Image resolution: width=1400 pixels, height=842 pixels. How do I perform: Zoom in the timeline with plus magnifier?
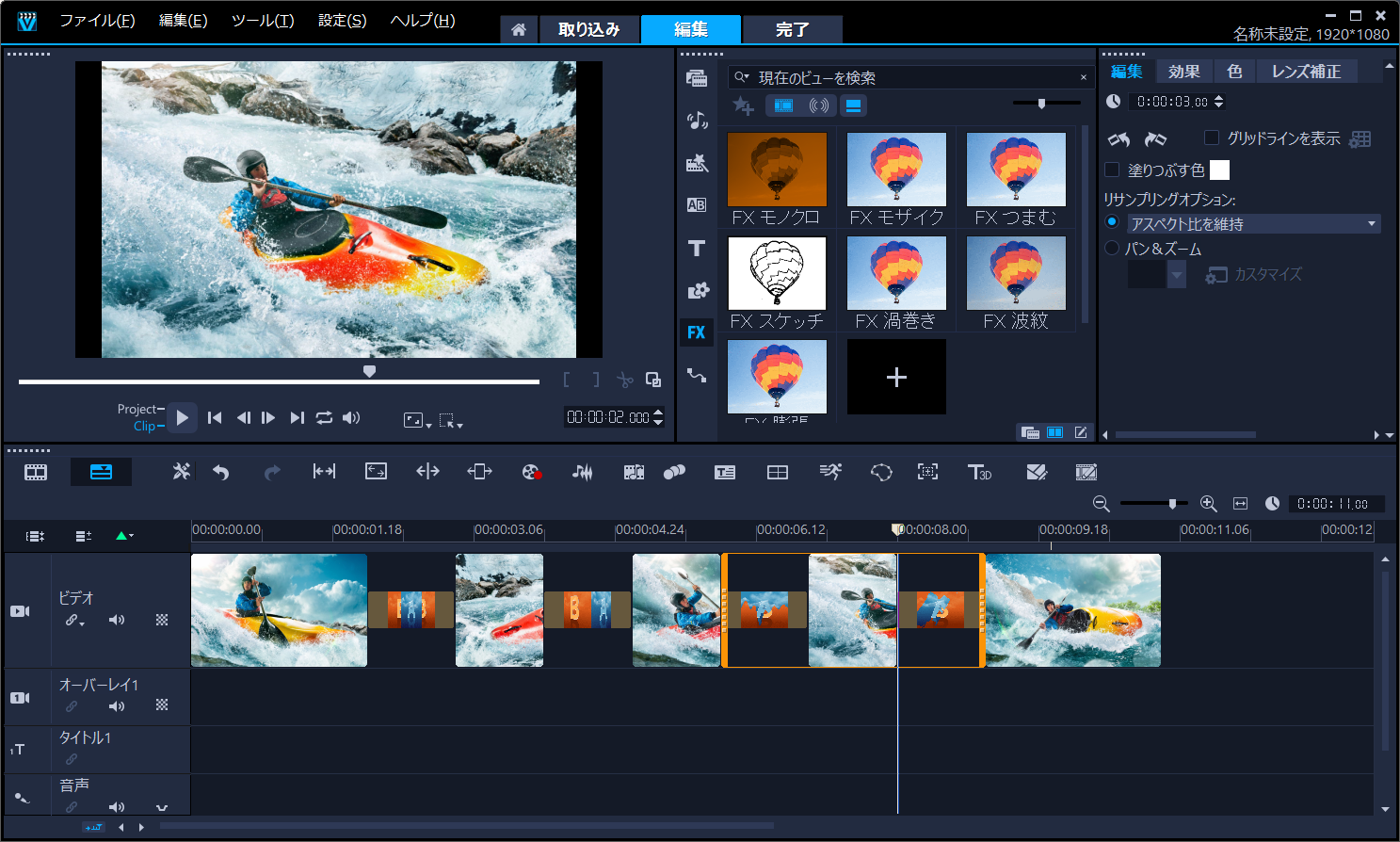click(x=1208, y=504)
